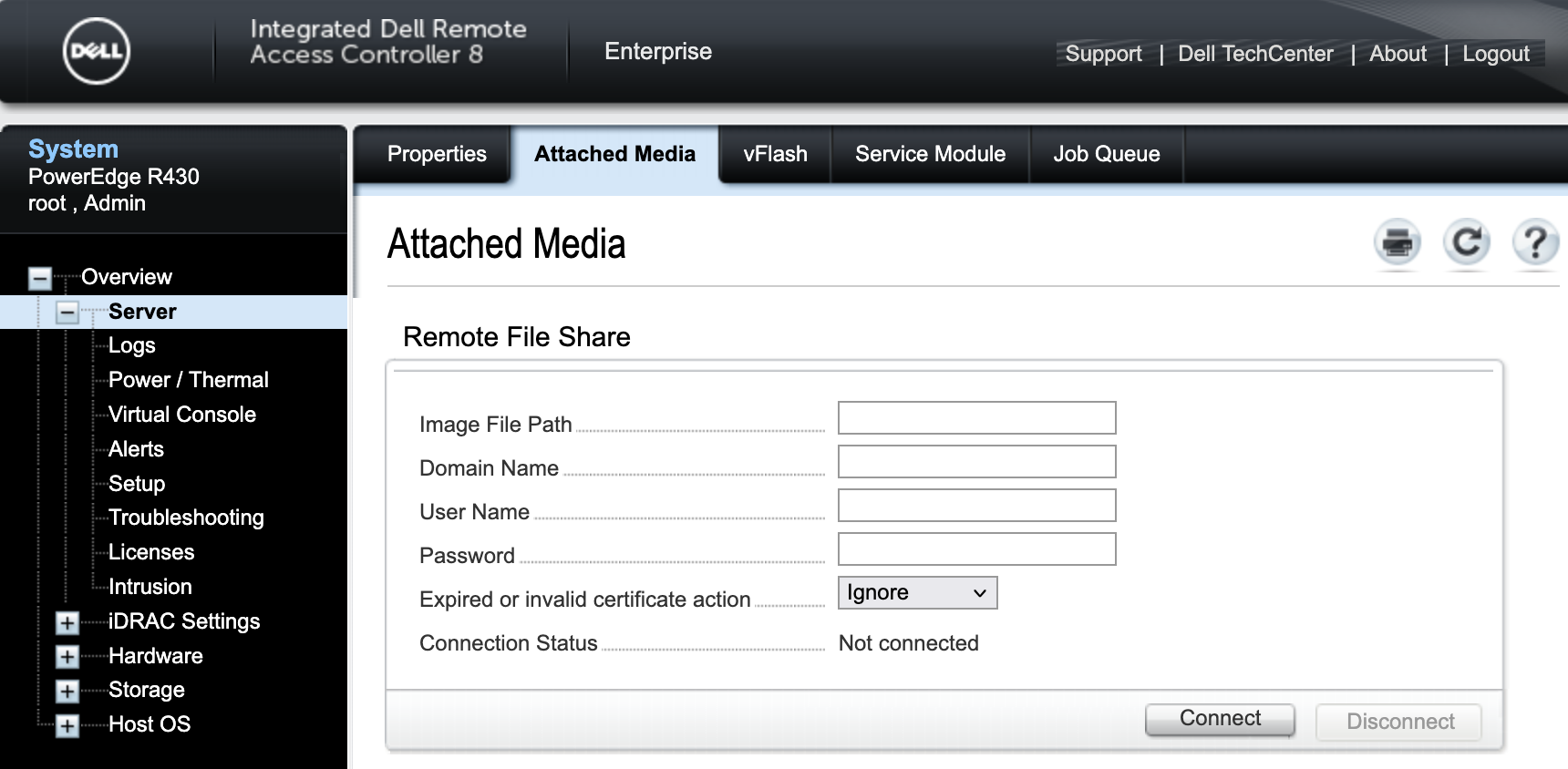Click the Enterprise label in header
The image size is (1568, 769).
click(x=658, y=51)
